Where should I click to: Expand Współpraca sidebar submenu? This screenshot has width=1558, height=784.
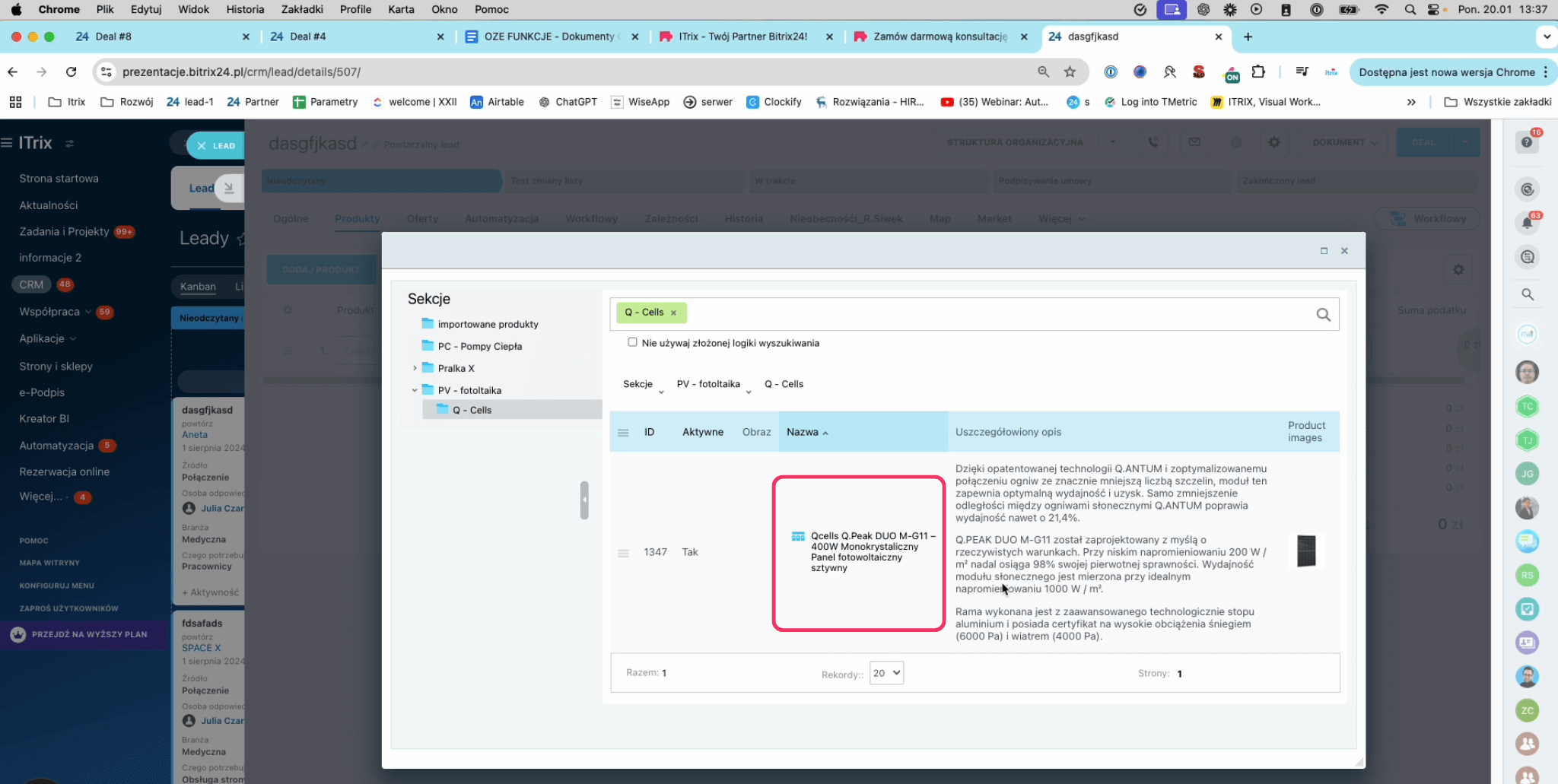click(x=88, y=312)
